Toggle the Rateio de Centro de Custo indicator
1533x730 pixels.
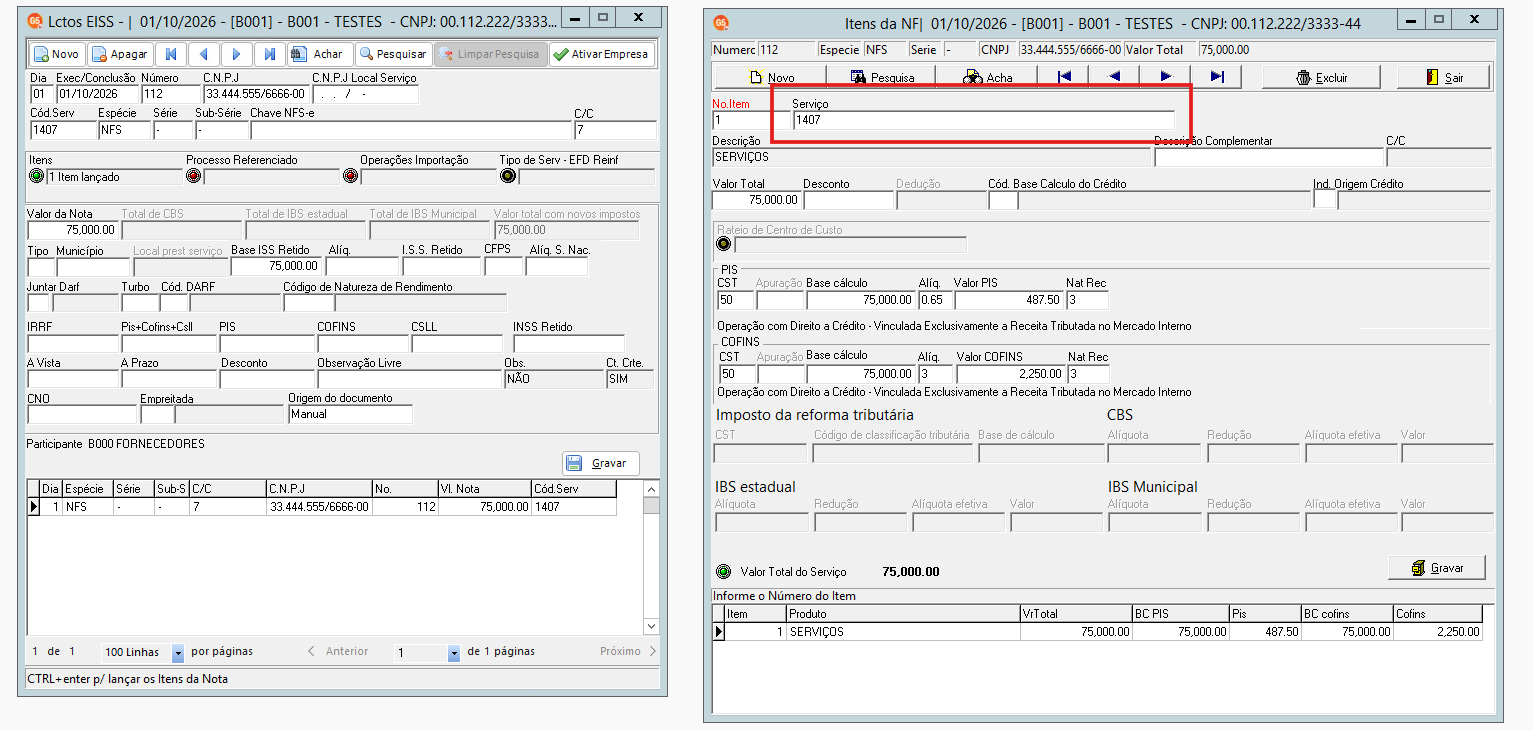723,244
